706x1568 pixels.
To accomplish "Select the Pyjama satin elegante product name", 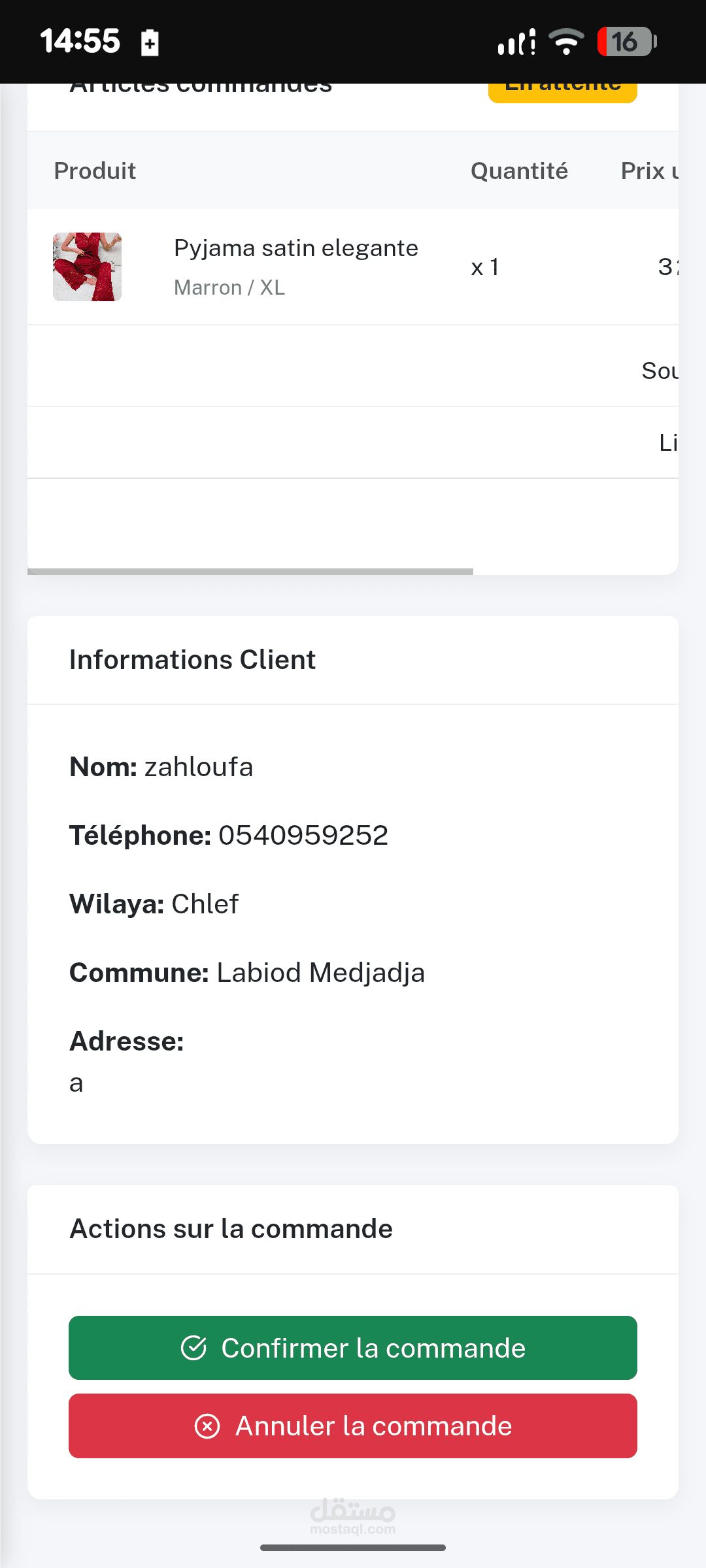I will (295, 248).
